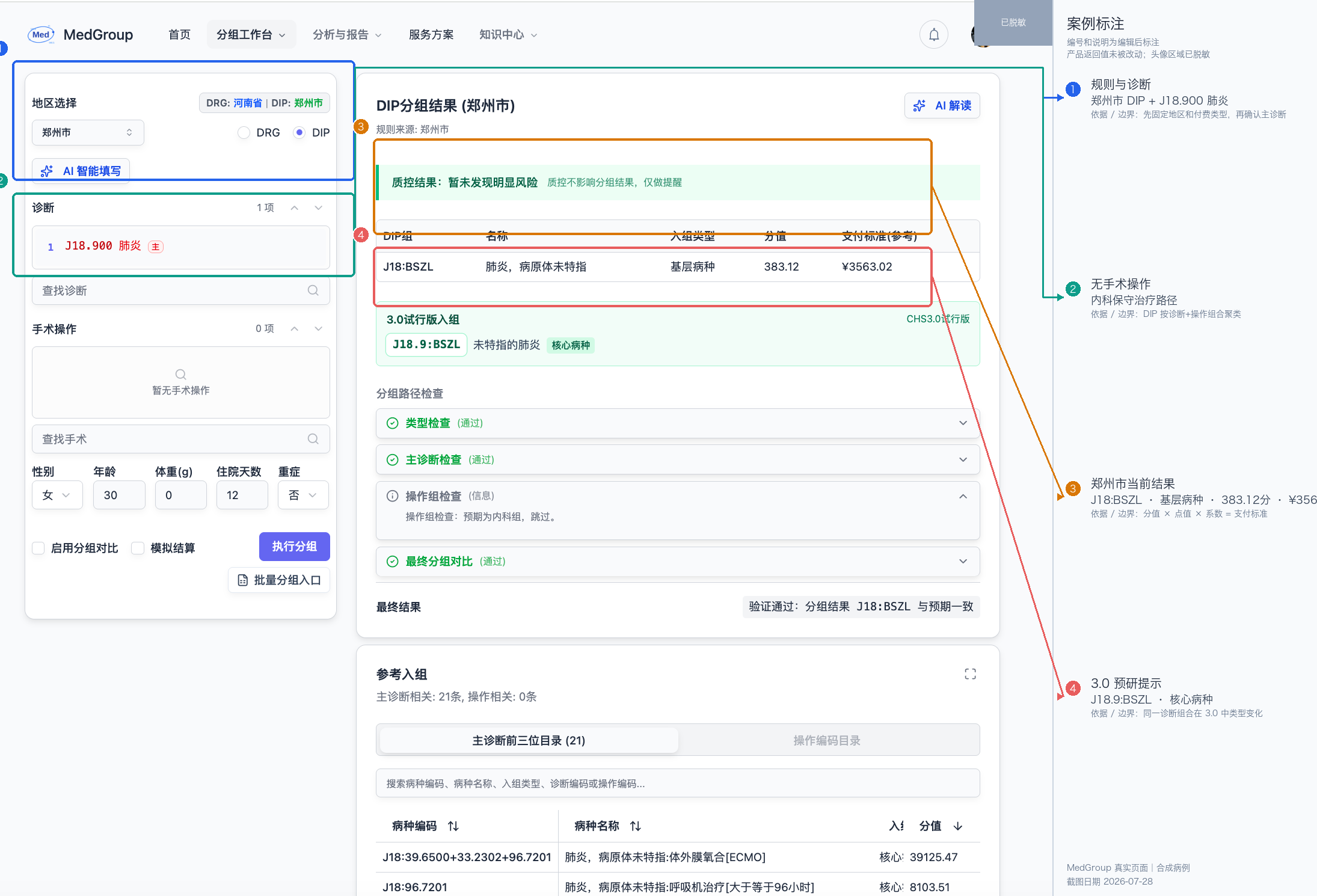Click the J18:BSZL DIP group result row
This screenshot has height=896, width=1317.
coord(678,267)
